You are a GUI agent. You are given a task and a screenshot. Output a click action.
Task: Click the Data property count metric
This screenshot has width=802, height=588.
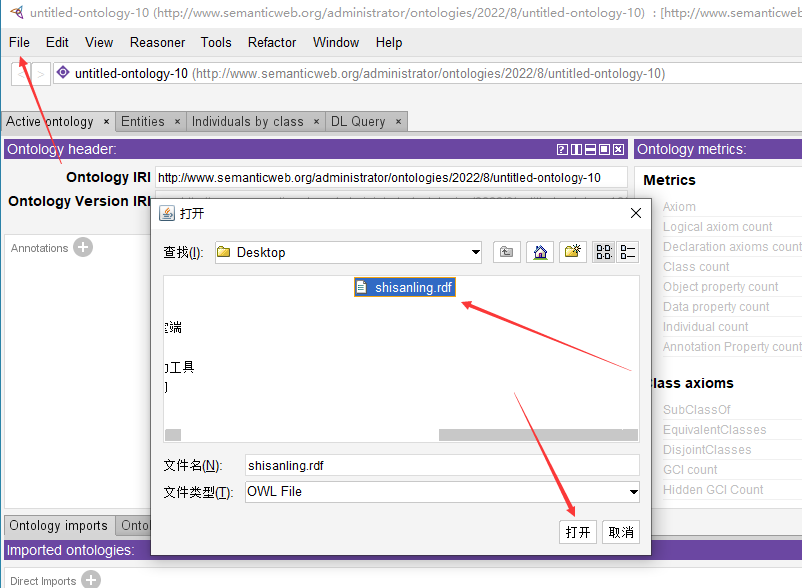pos(716,306)
